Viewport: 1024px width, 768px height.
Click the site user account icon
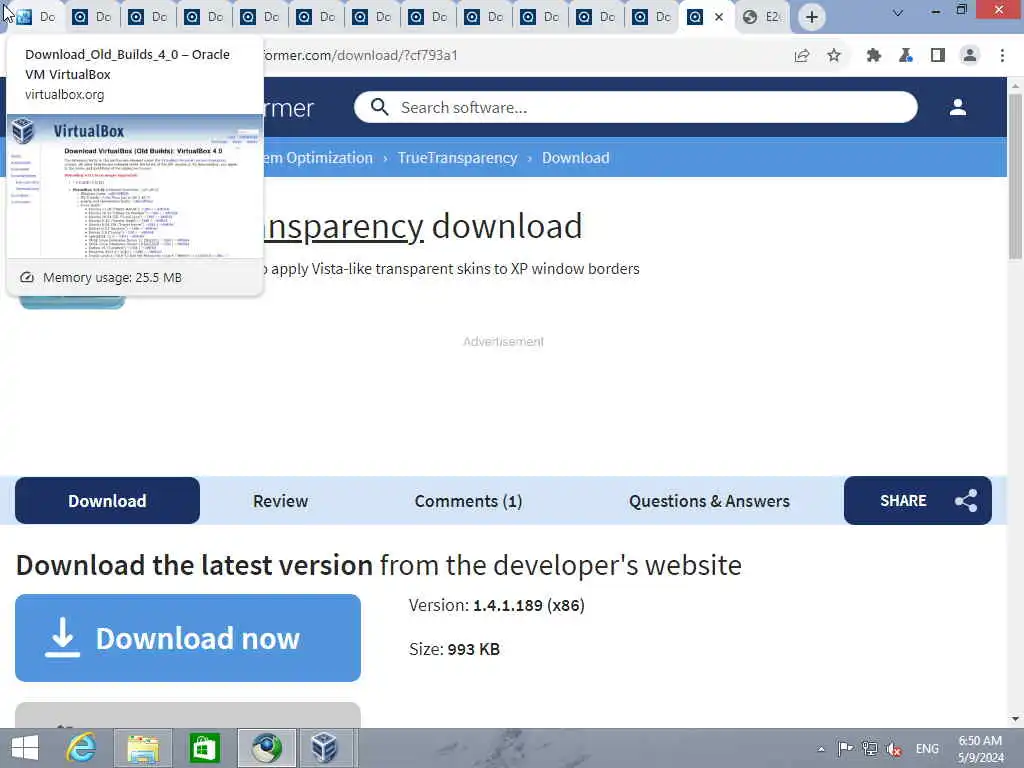[x=957, y=107]
